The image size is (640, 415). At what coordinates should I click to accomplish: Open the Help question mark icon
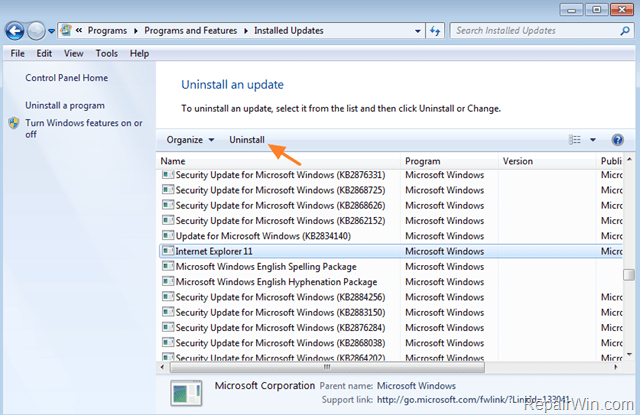point(617,140)
